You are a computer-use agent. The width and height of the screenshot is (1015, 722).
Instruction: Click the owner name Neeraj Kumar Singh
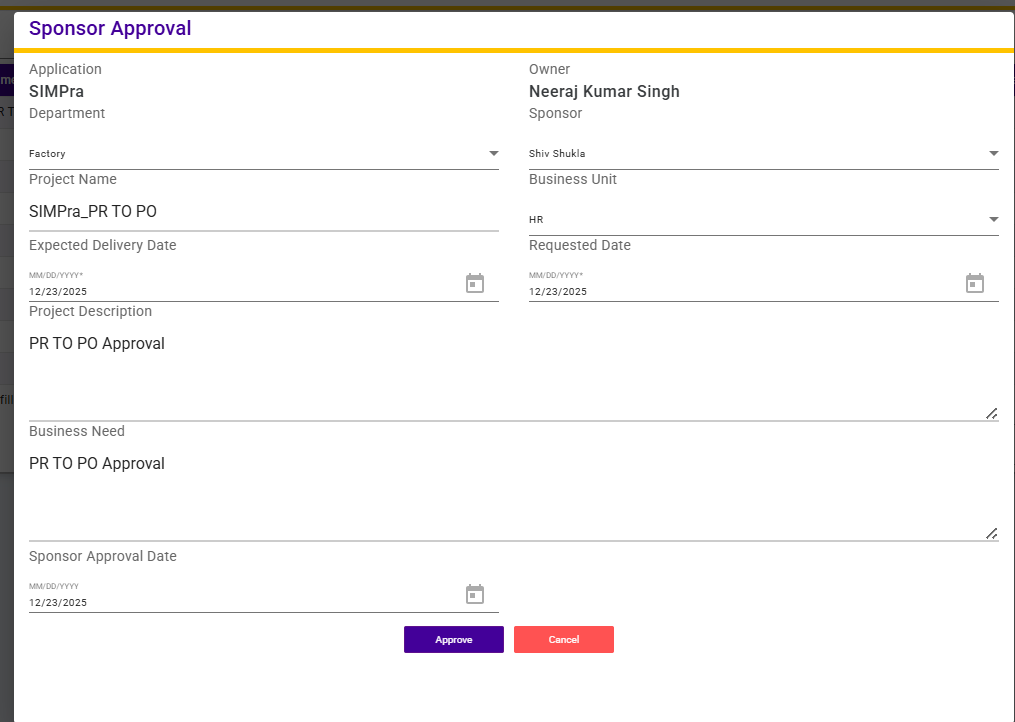click(604, 92)
